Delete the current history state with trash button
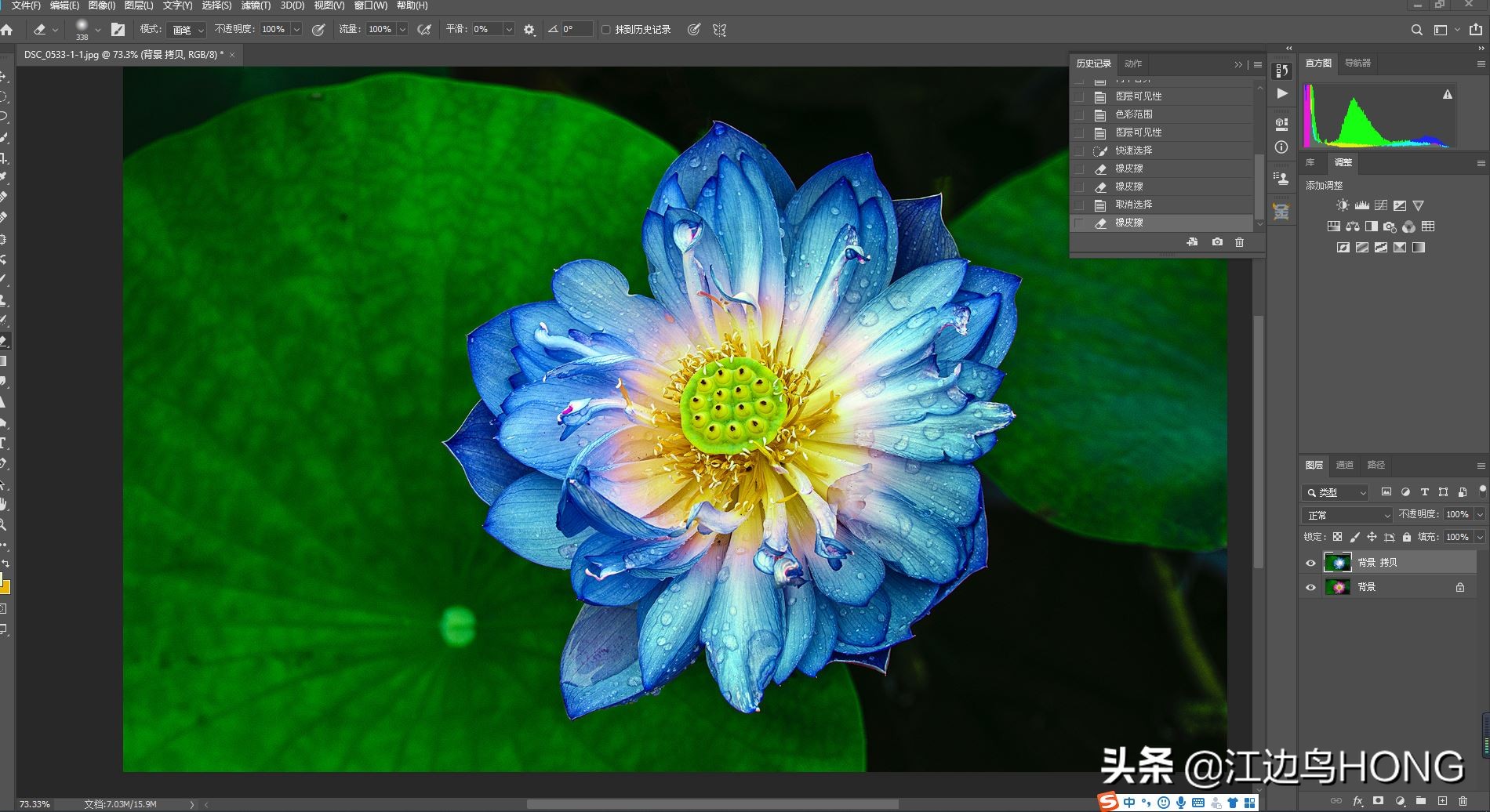 1240,242
